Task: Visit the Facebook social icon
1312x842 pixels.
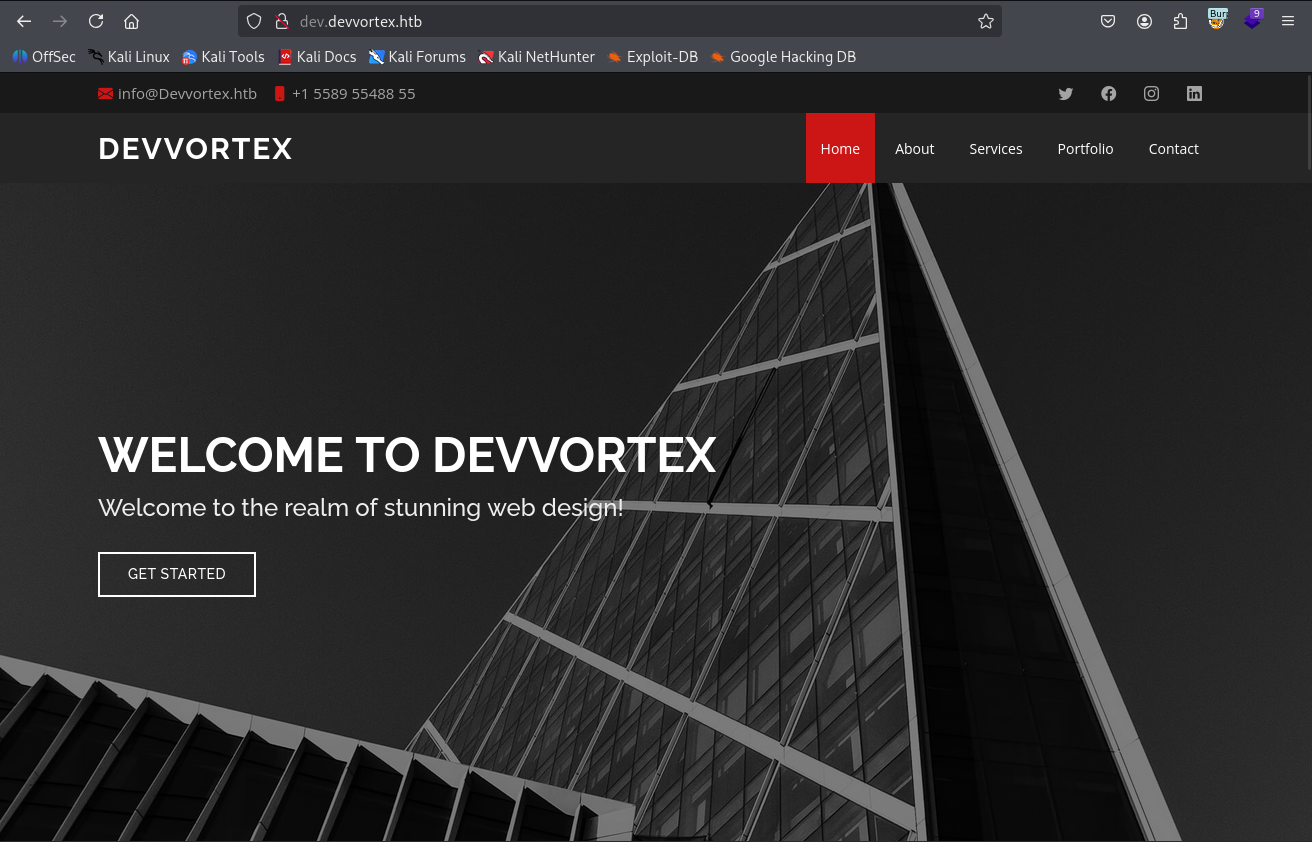Action: point(1109,94)
